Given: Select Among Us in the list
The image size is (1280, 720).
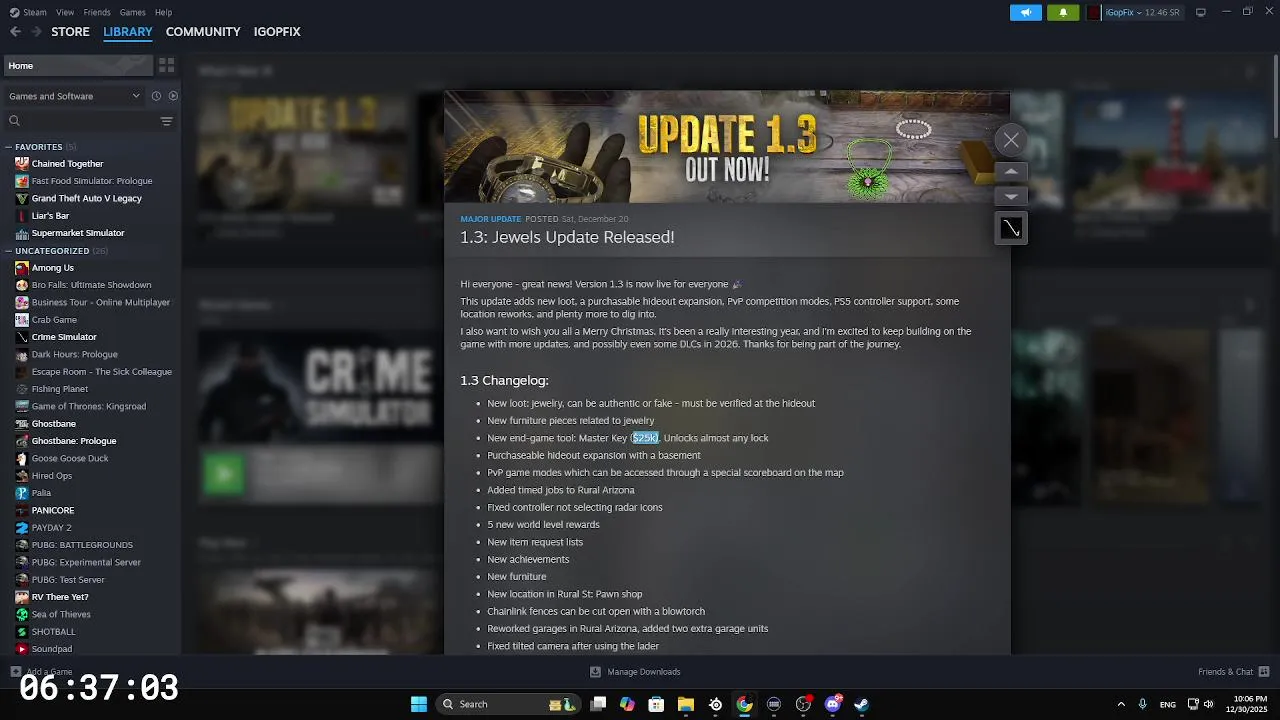Looking at the screenshot, I should (52, 268).
